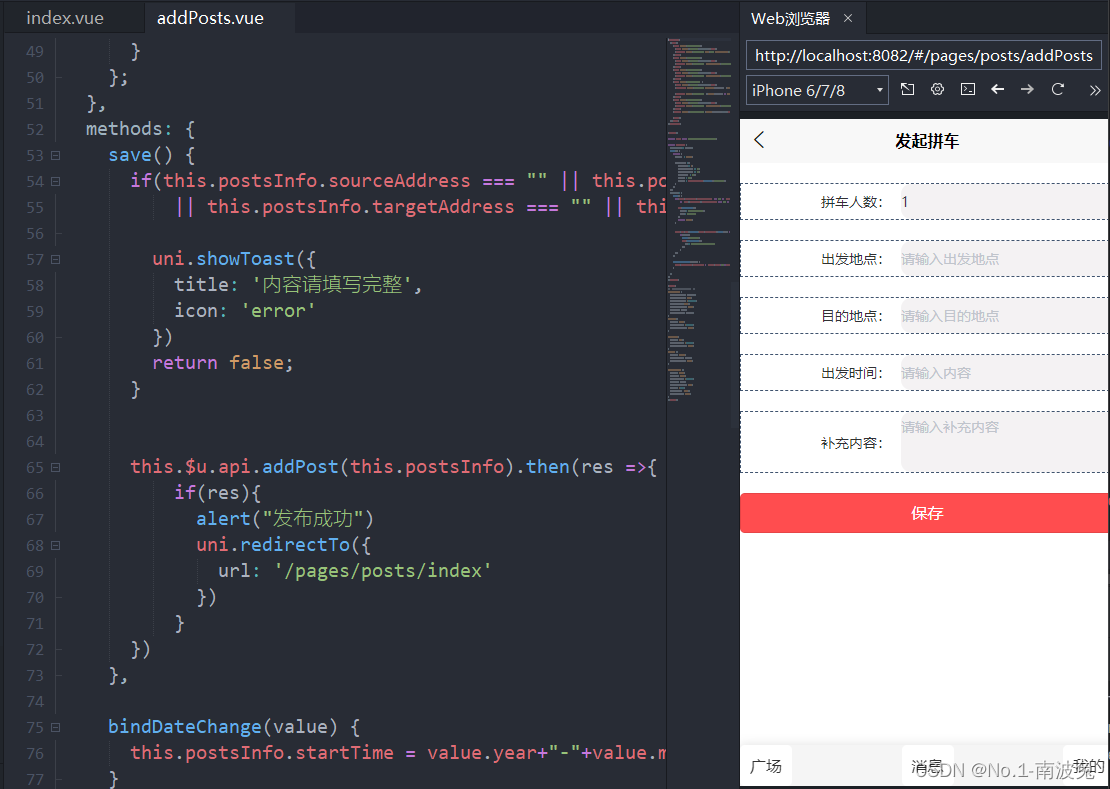The width and height of the screenshot is (1110, 789).
Task: Switch to the index.vue editor tab
Action: point(65,18)
